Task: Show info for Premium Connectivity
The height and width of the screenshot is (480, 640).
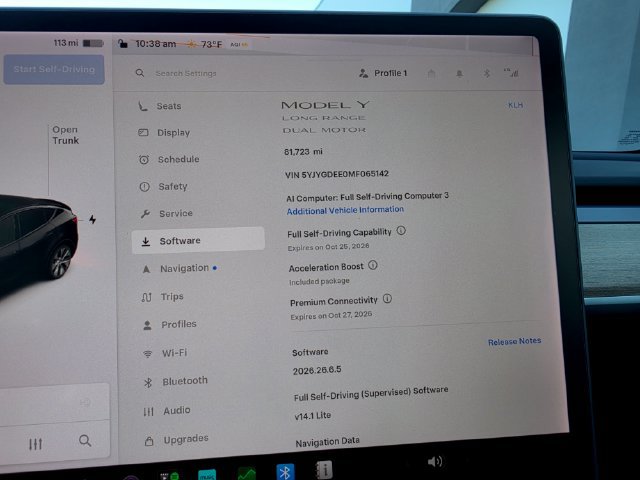Action: [387, 299]
